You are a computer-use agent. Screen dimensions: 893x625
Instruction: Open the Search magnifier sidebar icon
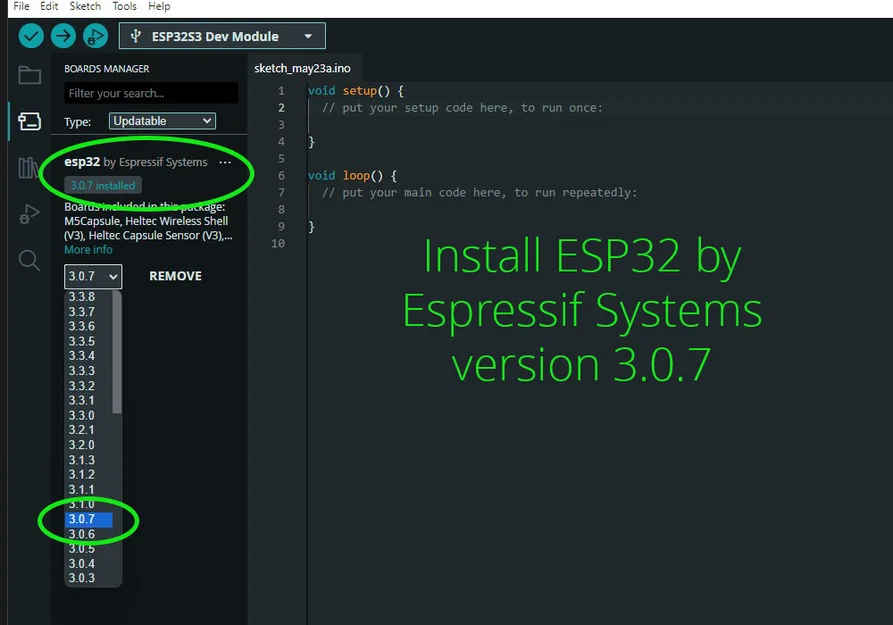pos(29,260)
